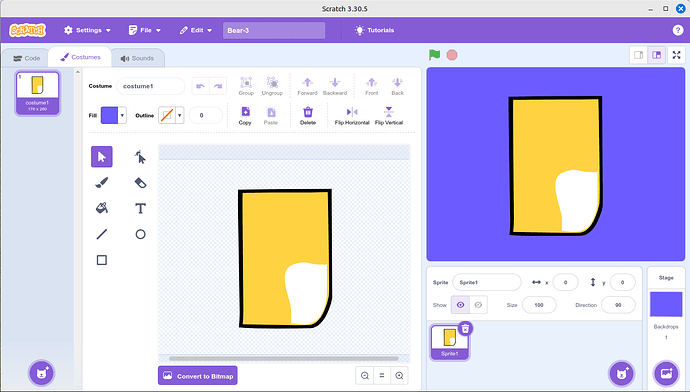
Task: Click Flip Horizontal icon
Action: coord(352,112)
